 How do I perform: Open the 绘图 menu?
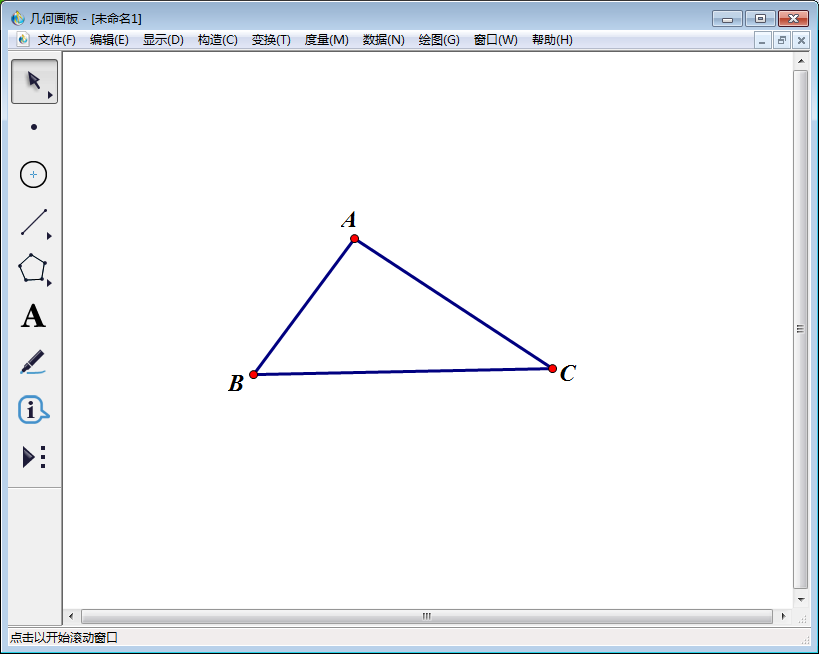(x=437, y=40)
